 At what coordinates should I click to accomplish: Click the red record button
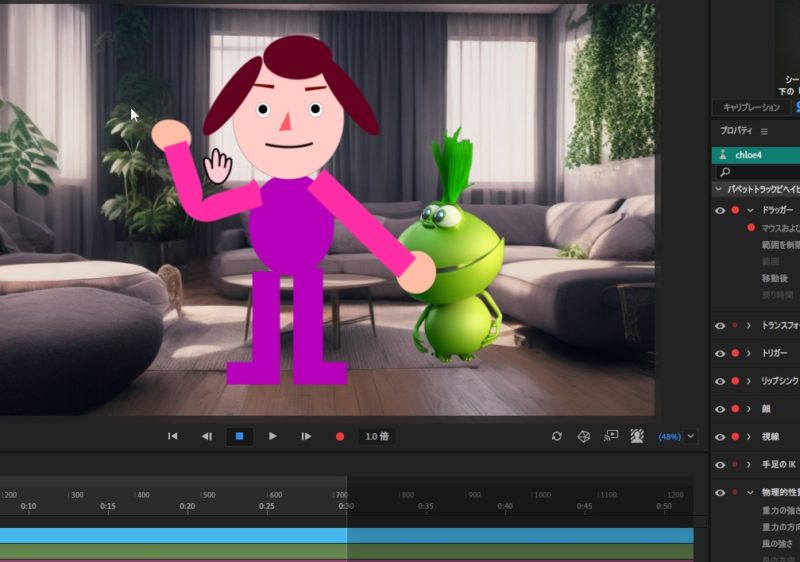340,437
